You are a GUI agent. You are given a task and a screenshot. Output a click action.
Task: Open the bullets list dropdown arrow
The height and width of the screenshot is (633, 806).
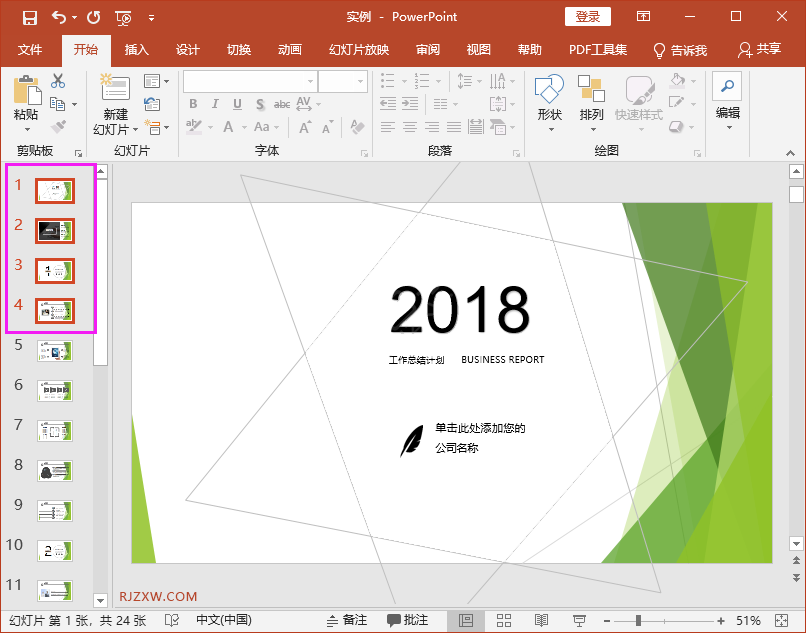point(404,81)
